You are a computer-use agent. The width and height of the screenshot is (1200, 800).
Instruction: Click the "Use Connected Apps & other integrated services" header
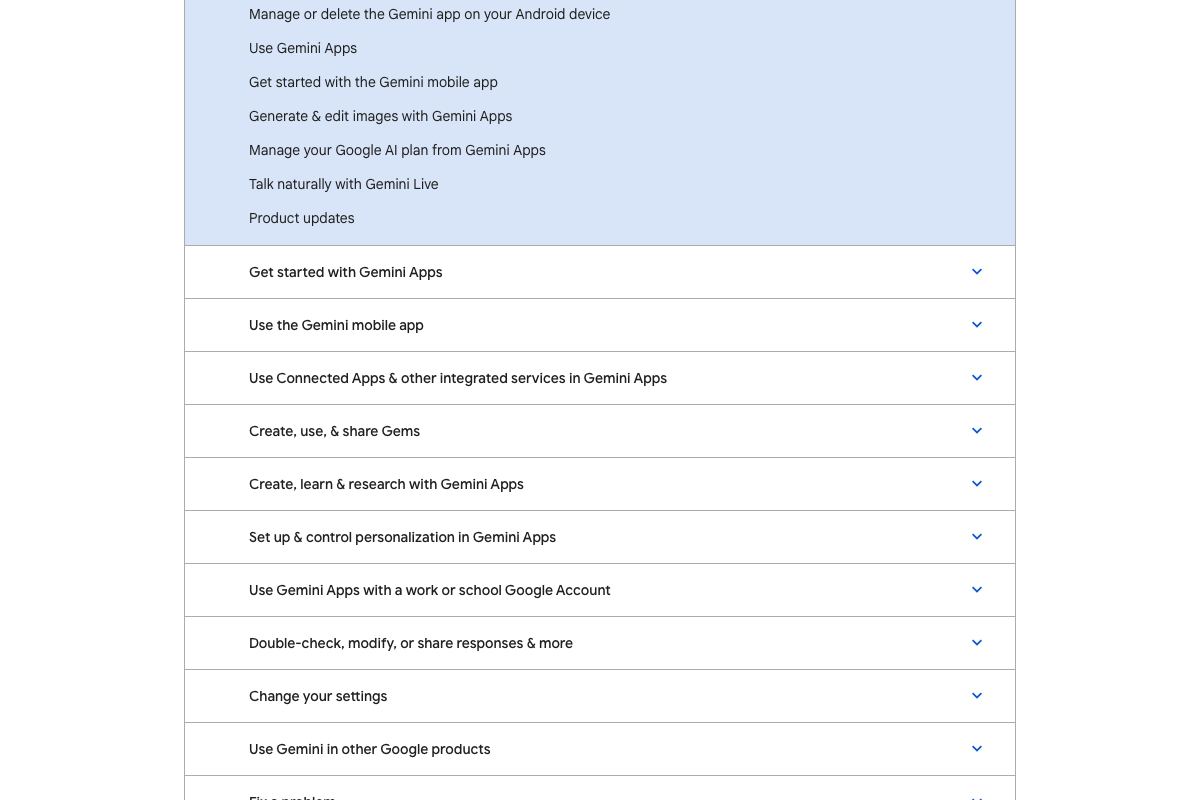[x=458, y=378]
